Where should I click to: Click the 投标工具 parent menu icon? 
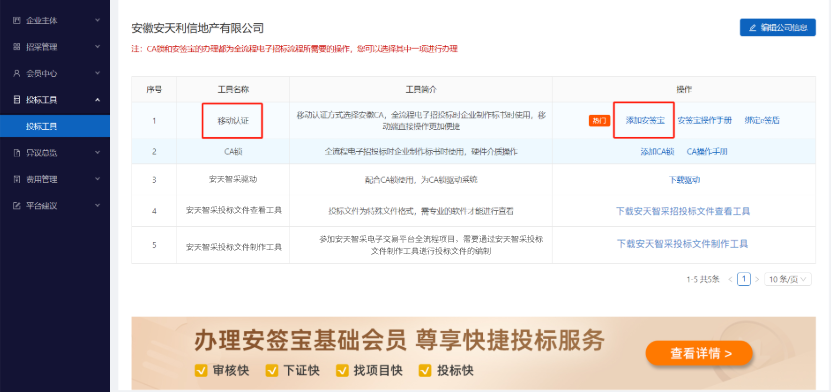pos(16,100)
